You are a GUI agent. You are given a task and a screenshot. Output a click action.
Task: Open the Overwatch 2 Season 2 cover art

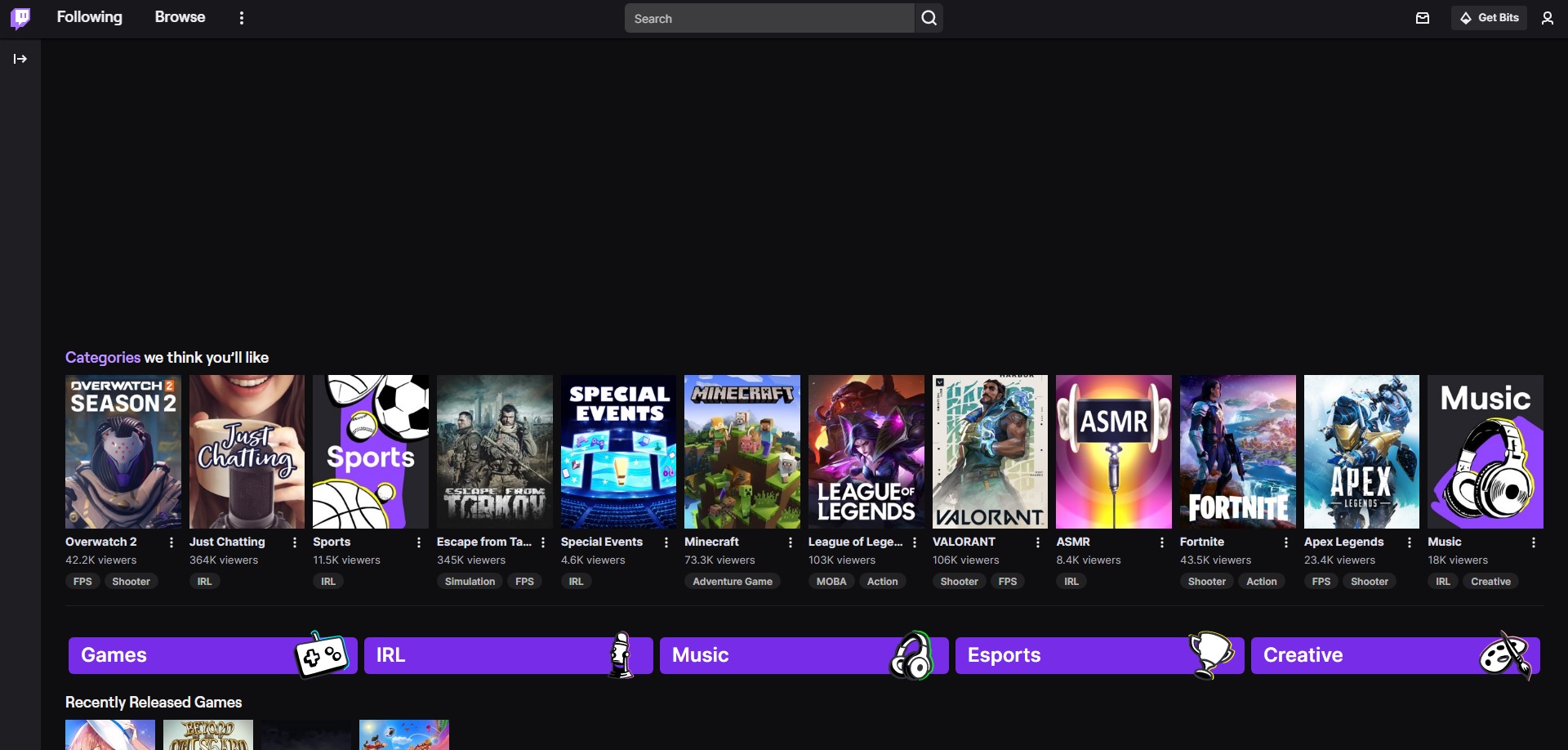123,452
